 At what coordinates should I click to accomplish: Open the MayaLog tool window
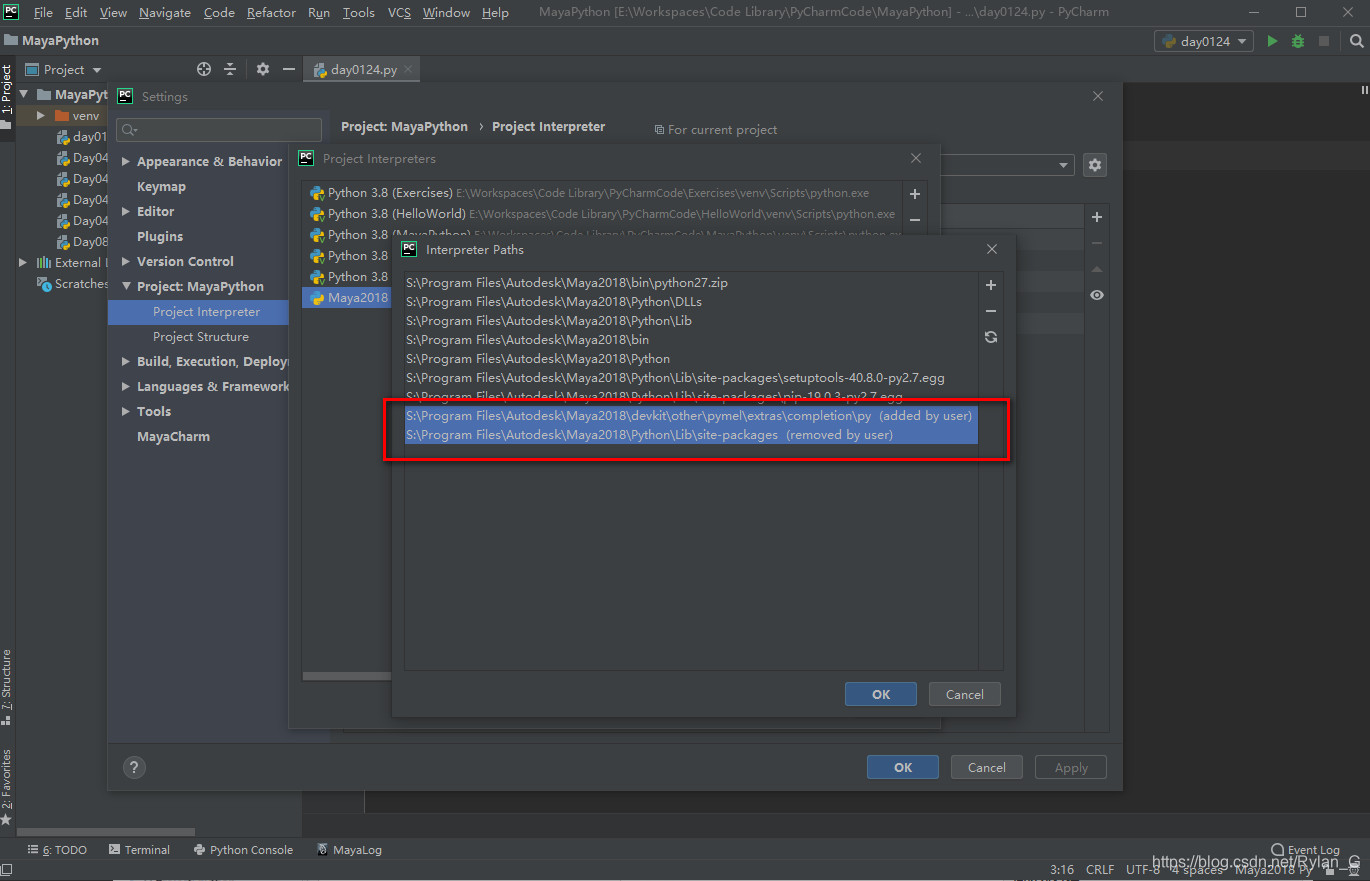(x=350, y=850)
